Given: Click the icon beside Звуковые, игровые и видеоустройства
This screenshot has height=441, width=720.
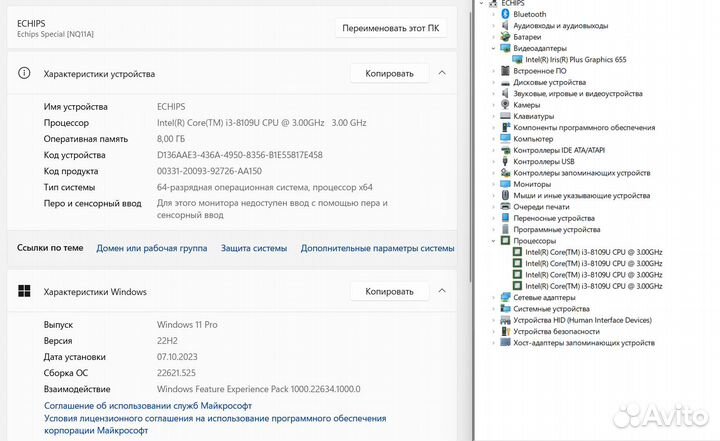Looking at the screenshot, I should tap(506, 93).
